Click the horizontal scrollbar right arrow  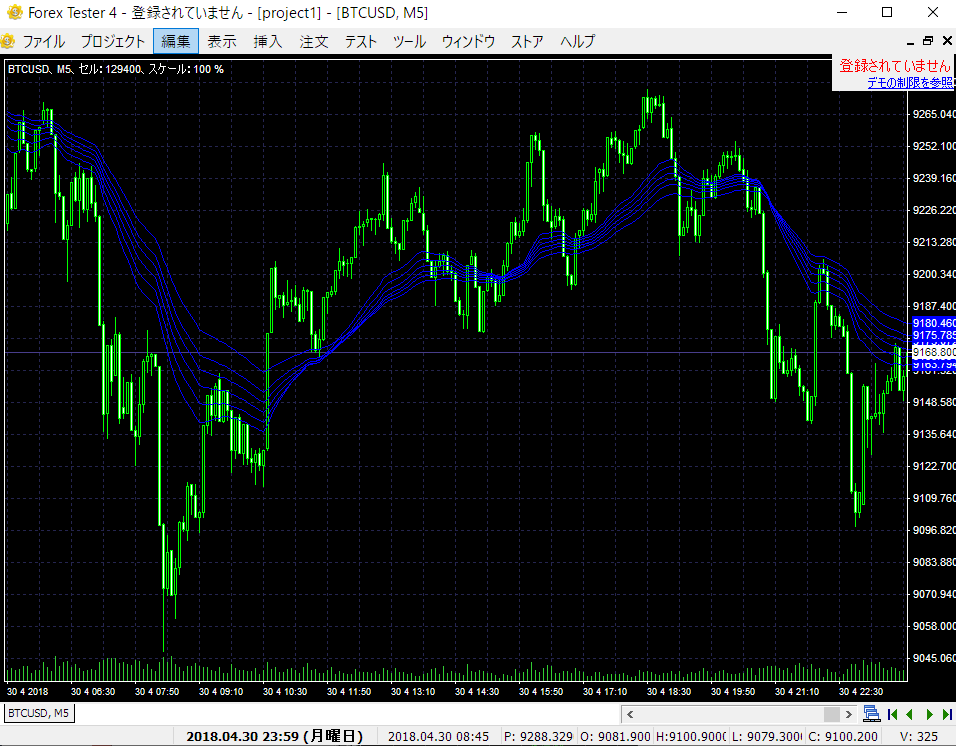pyautogui.click(x=848, y=714)
